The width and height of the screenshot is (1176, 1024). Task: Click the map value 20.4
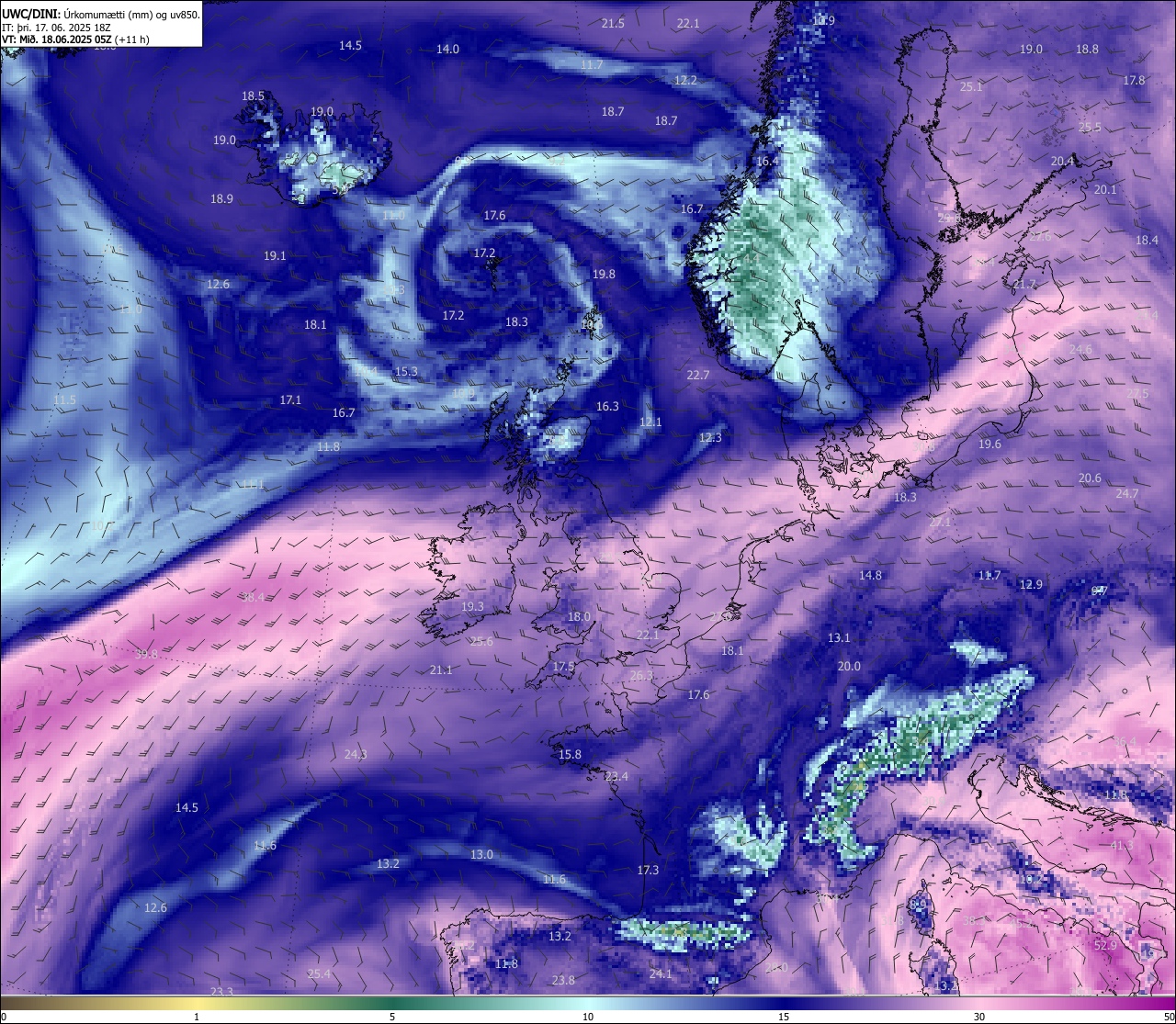click(x=1062, y=162)
